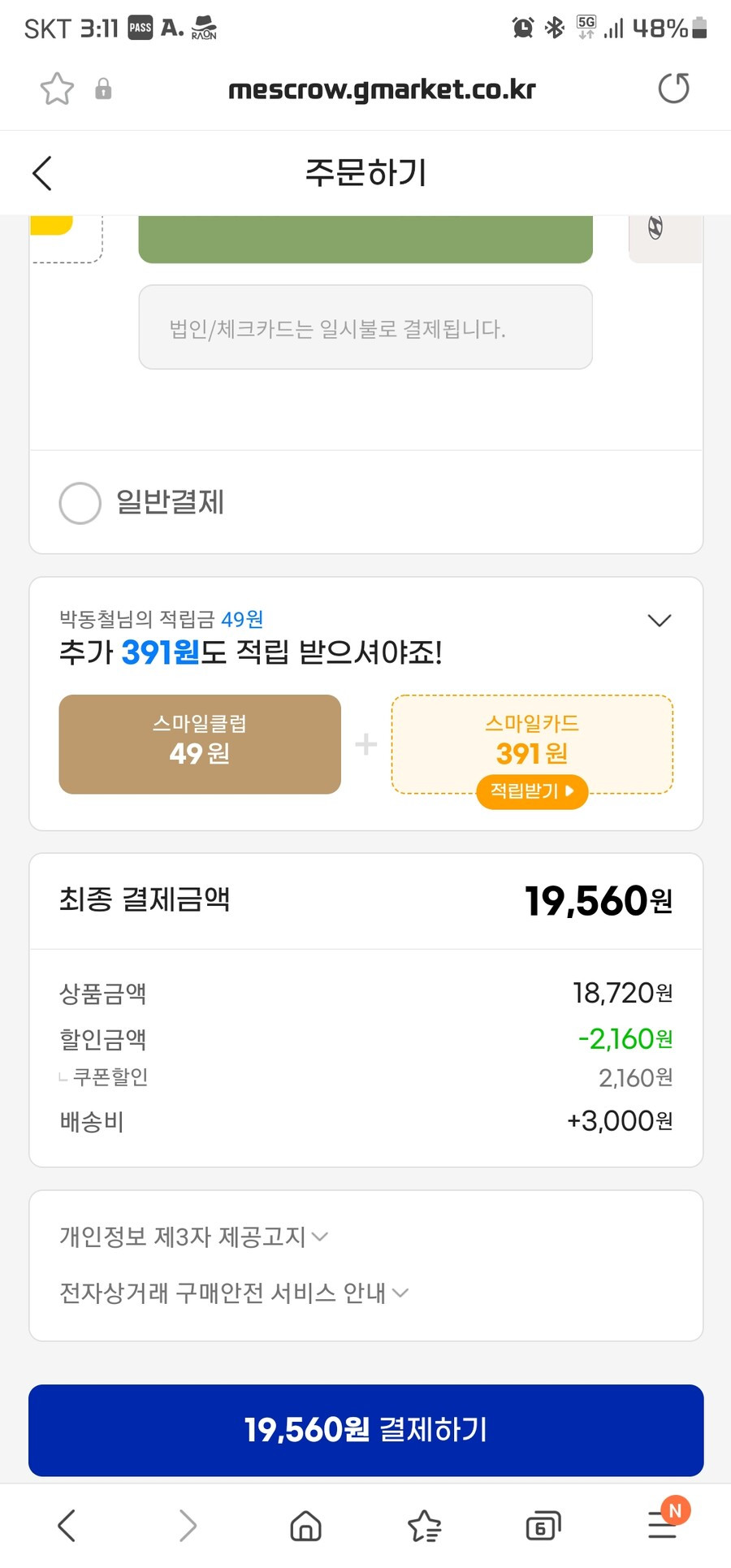Open the bookmarks list star icon
The image size is (731, 1568).
(x=424, y=1525)
